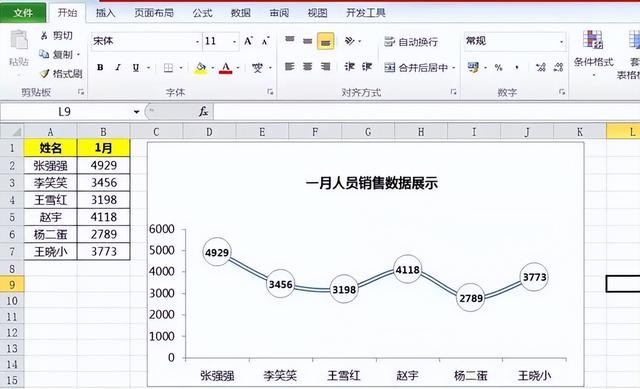Click the Decrease Font Size icon
This screenshot has height=389, width=640.
(266, 41)
